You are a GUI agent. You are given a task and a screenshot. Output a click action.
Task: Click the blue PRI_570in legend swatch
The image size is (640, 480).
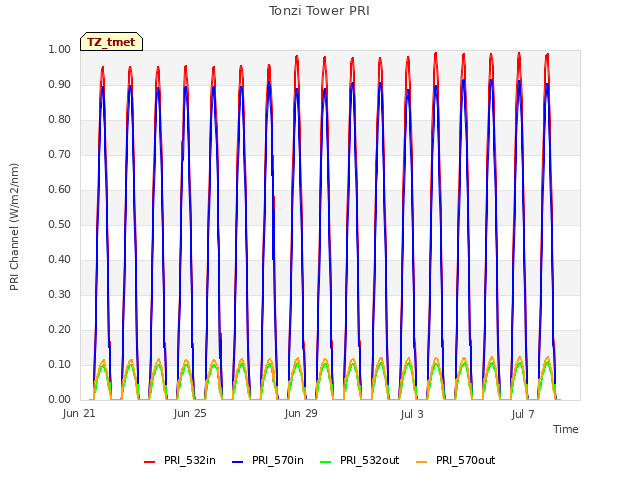237,462
